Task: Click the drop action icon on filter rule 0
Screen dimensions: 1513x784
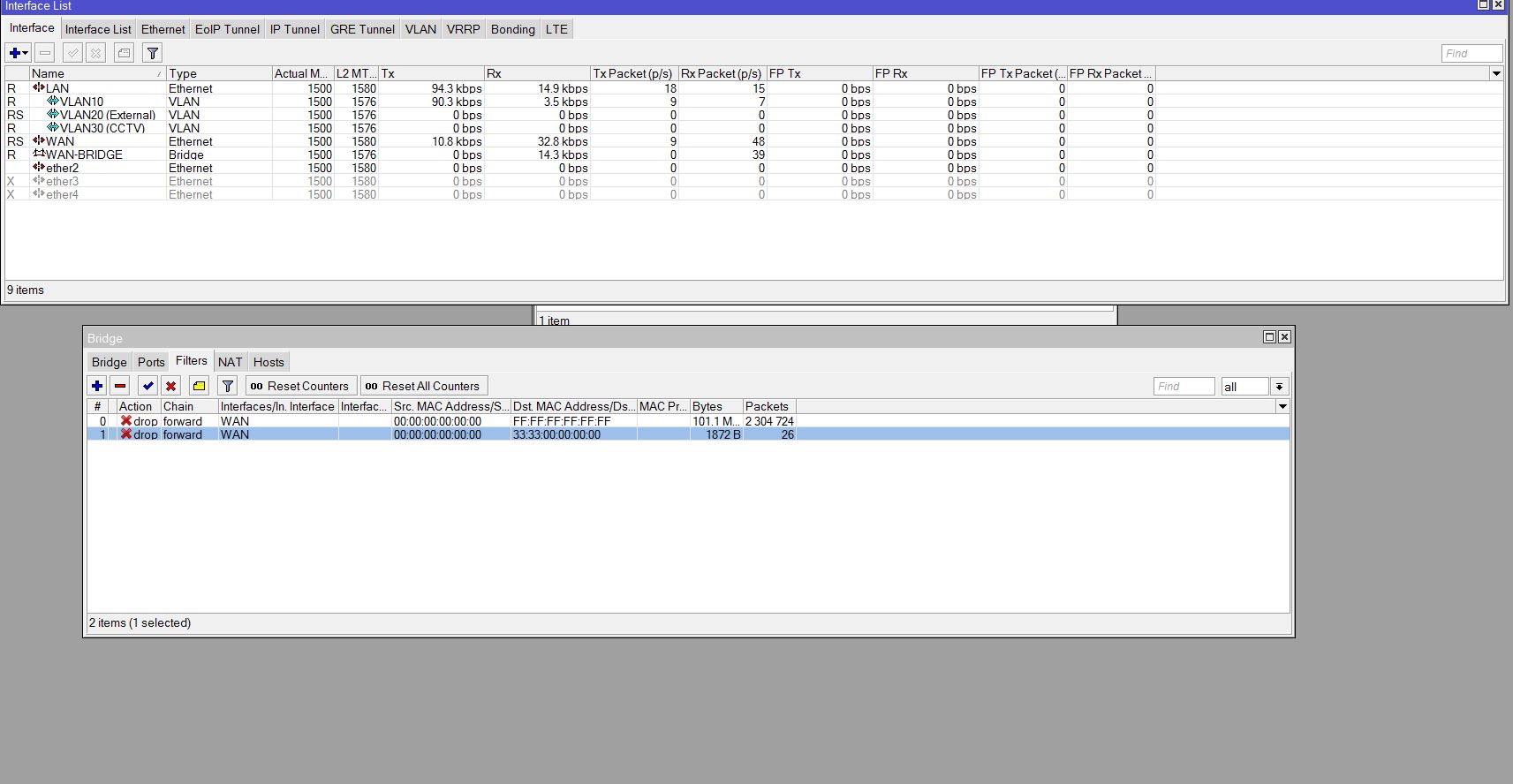Action: (126, 421)
